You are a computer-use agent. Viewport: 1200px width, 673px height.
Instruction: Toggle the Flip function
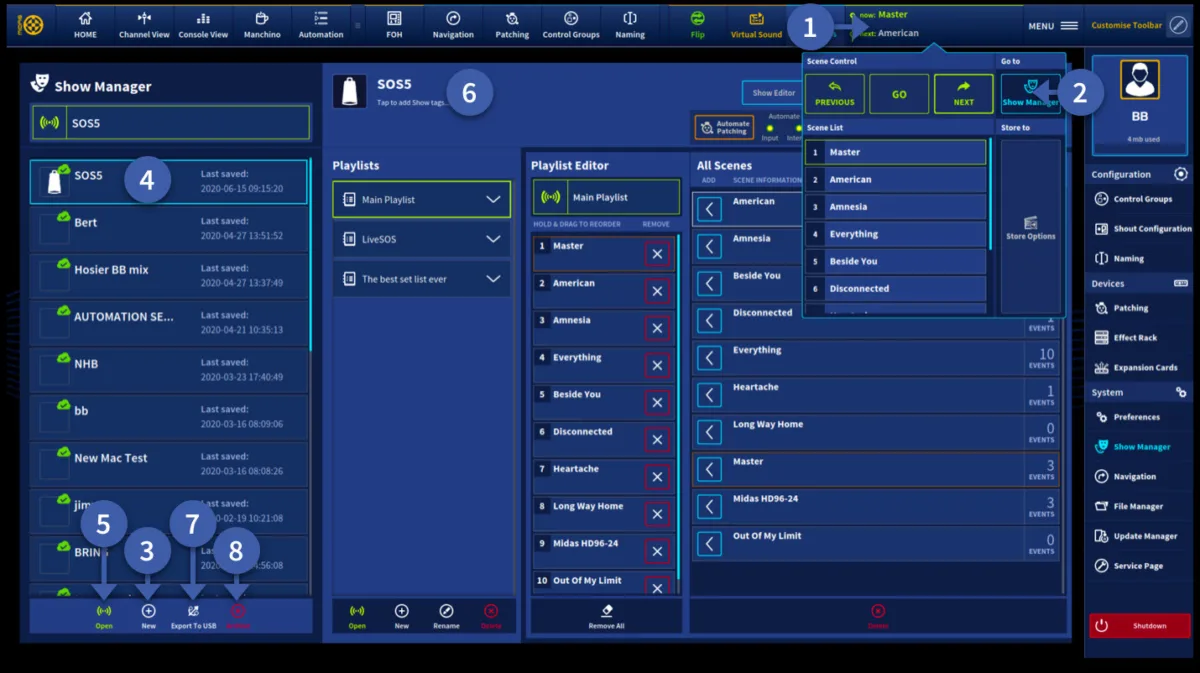tap(697, 25)
